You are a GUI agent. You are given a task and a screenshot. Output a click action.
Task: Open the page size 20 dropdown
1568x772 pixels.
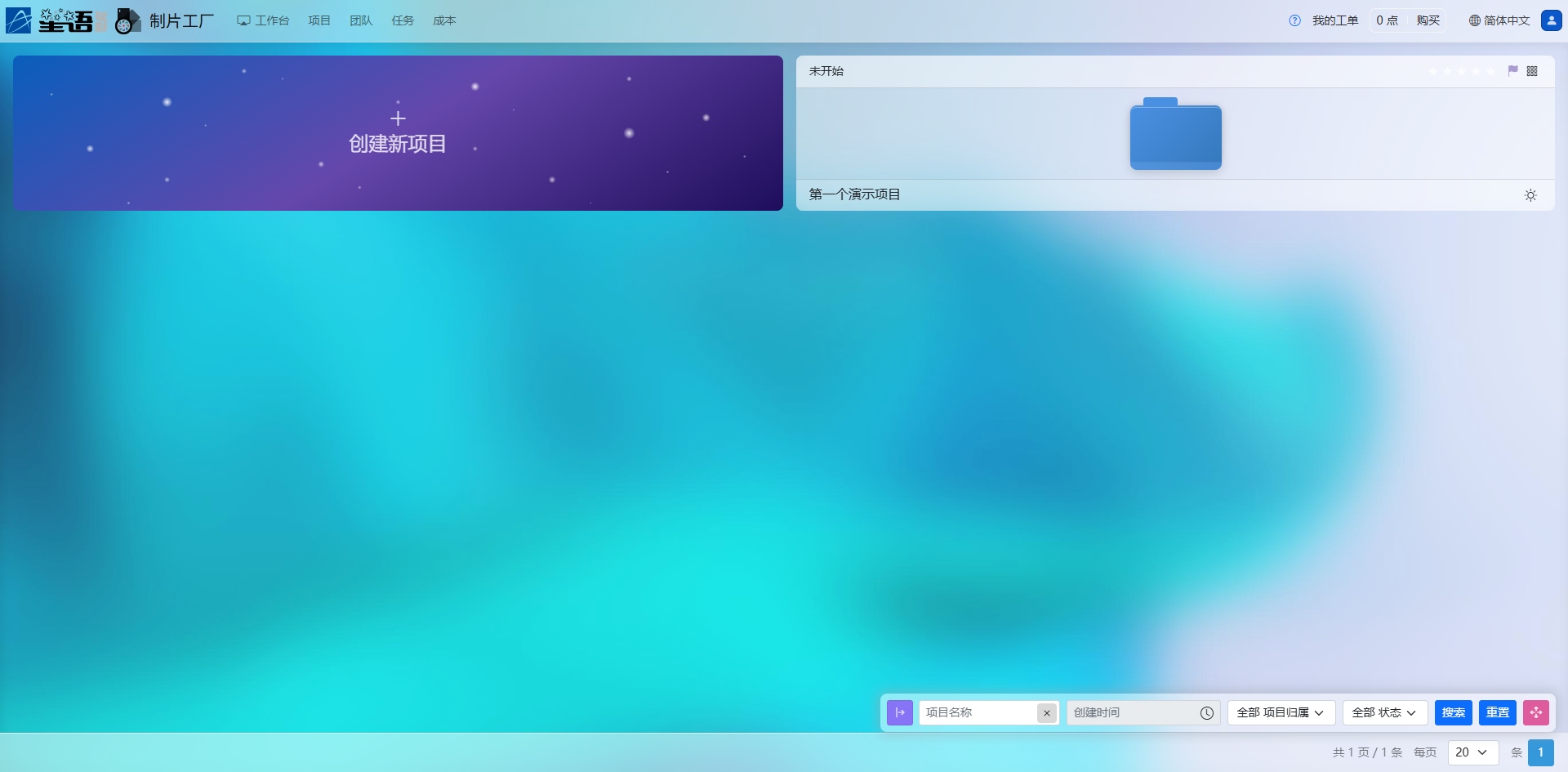point(1472,752)
